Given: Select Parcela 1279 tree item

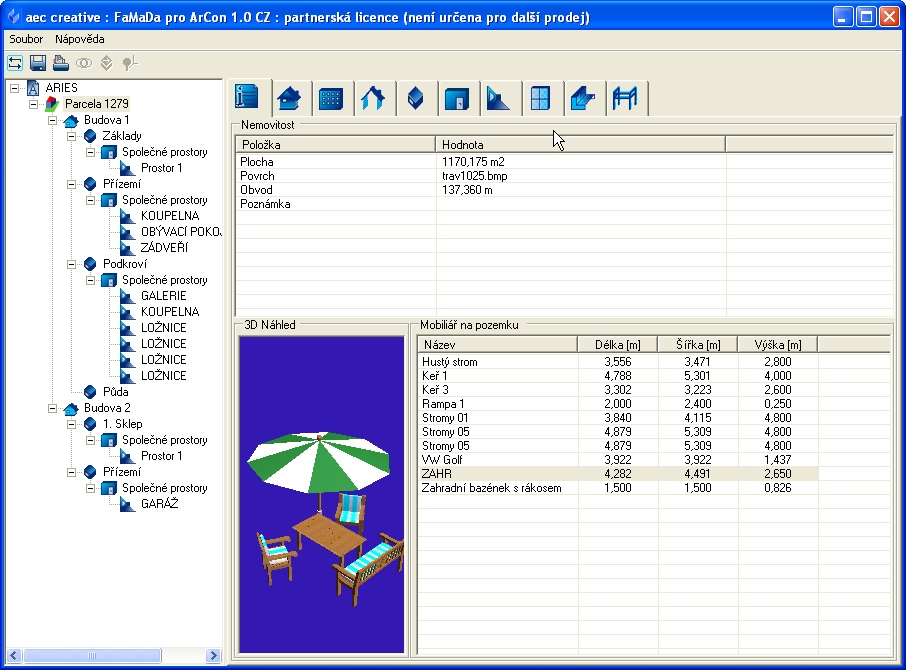Looking at the screenshot, I should (96, 104).
